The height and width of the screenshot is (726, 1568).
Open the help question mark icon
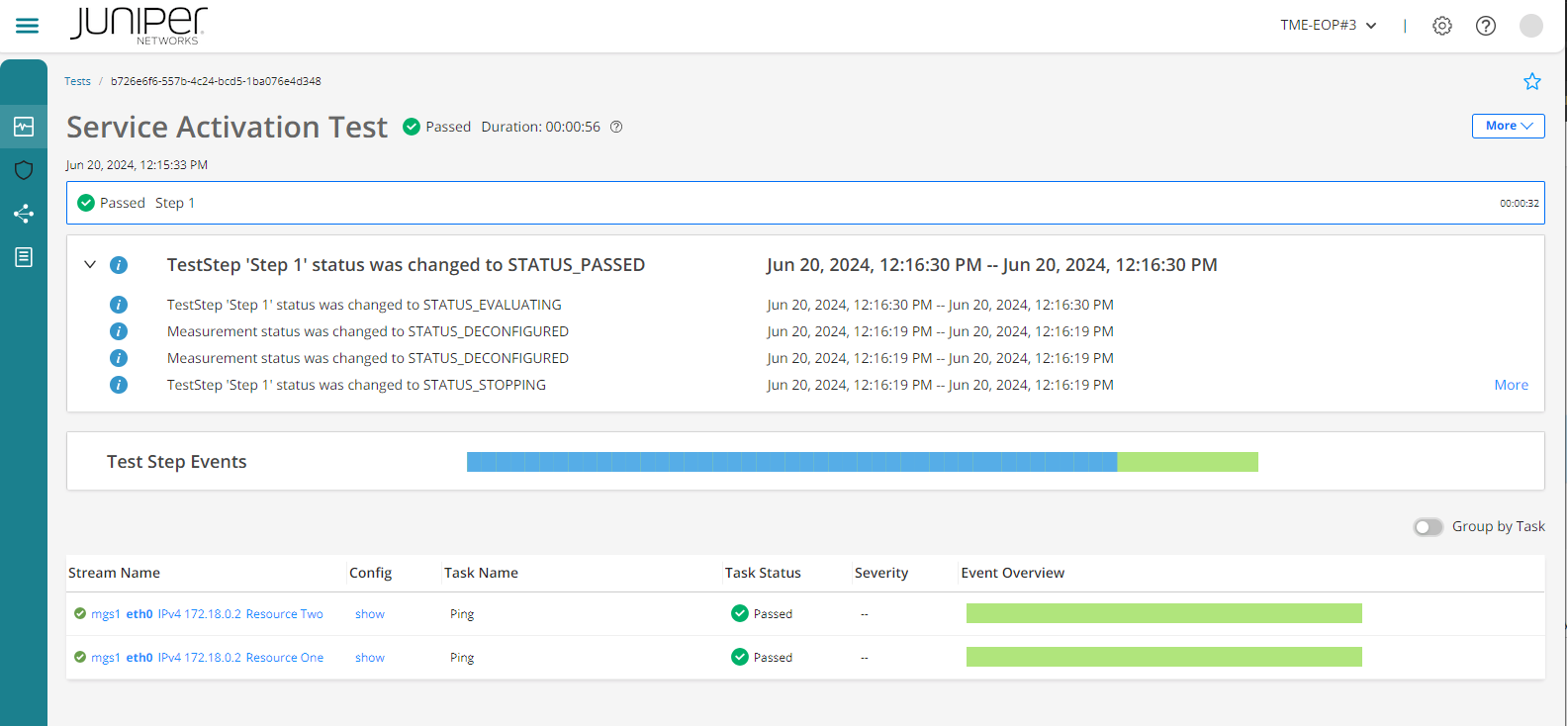coord(1485,26)
